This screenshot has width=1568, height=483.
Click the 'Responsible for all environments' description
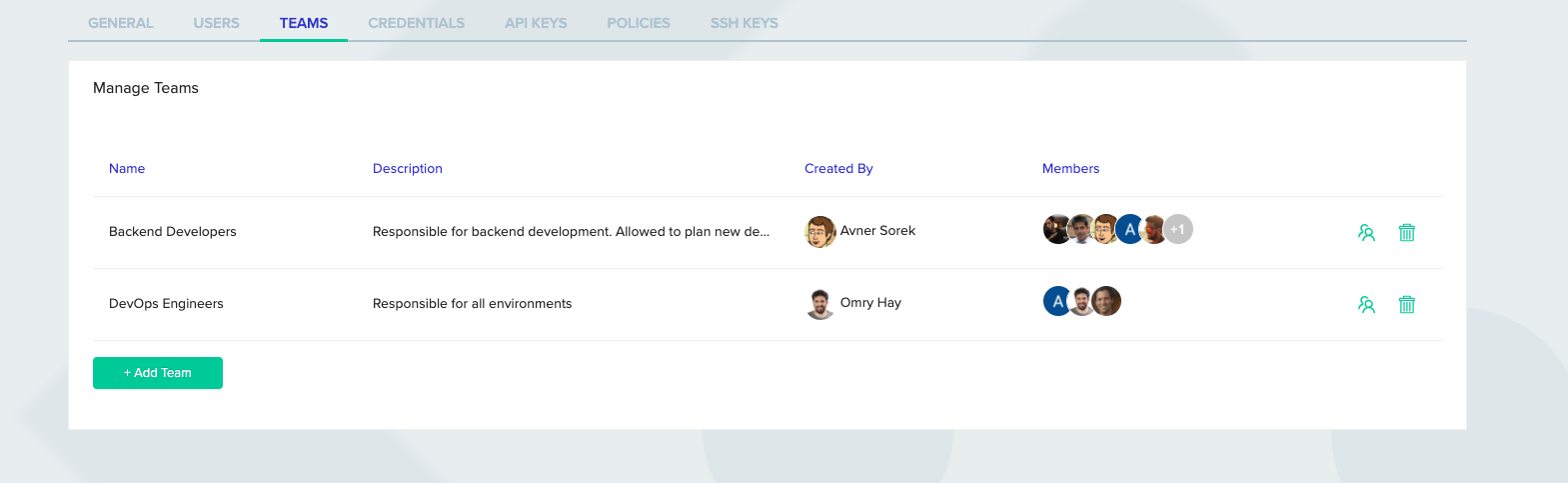pyautogui.click(x=472, y=304)
